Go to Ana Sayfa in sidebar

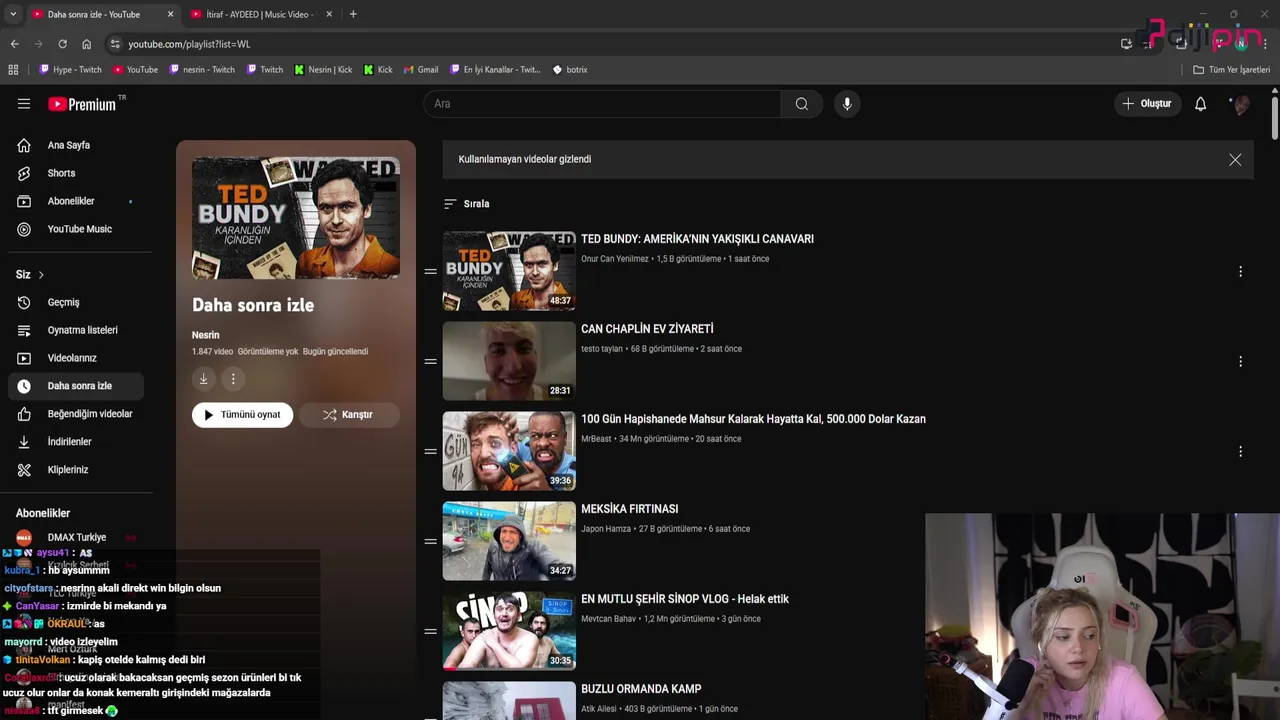[x=75, y=145]
